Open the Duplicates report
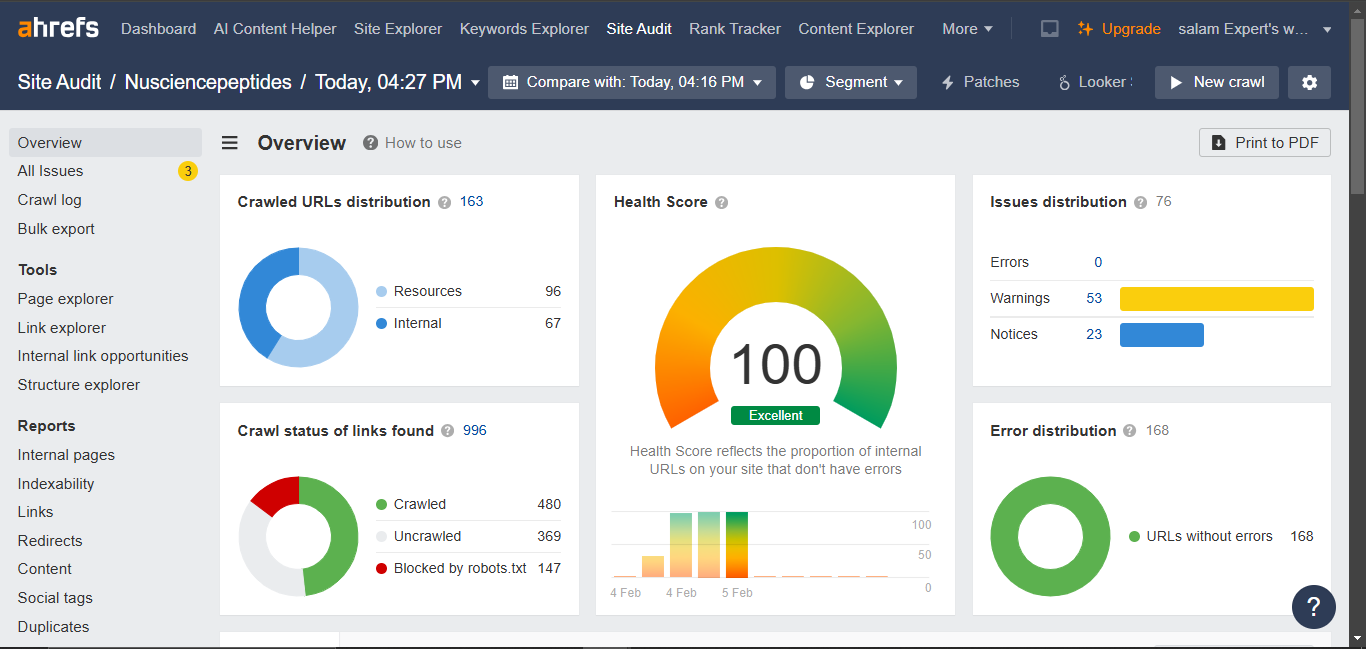Image resolution: width=1366 pixels, height=649 pixels. 53,627
